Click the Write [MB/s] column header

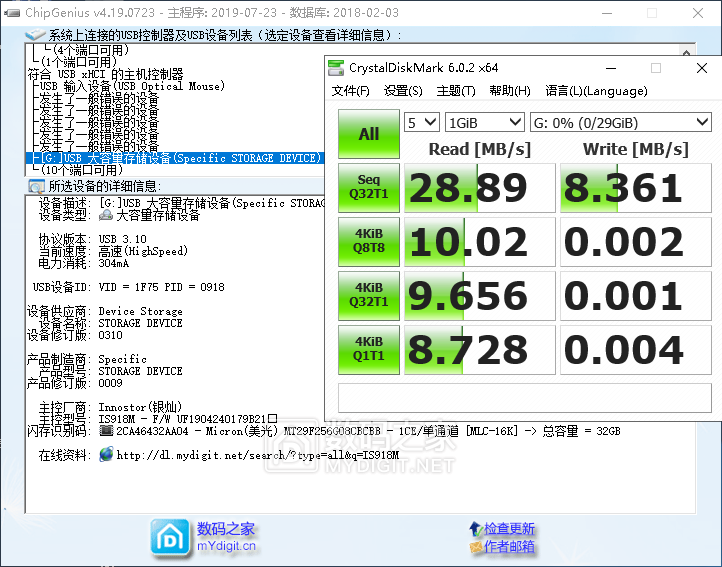pyautogui.click(x=635, y=149)
